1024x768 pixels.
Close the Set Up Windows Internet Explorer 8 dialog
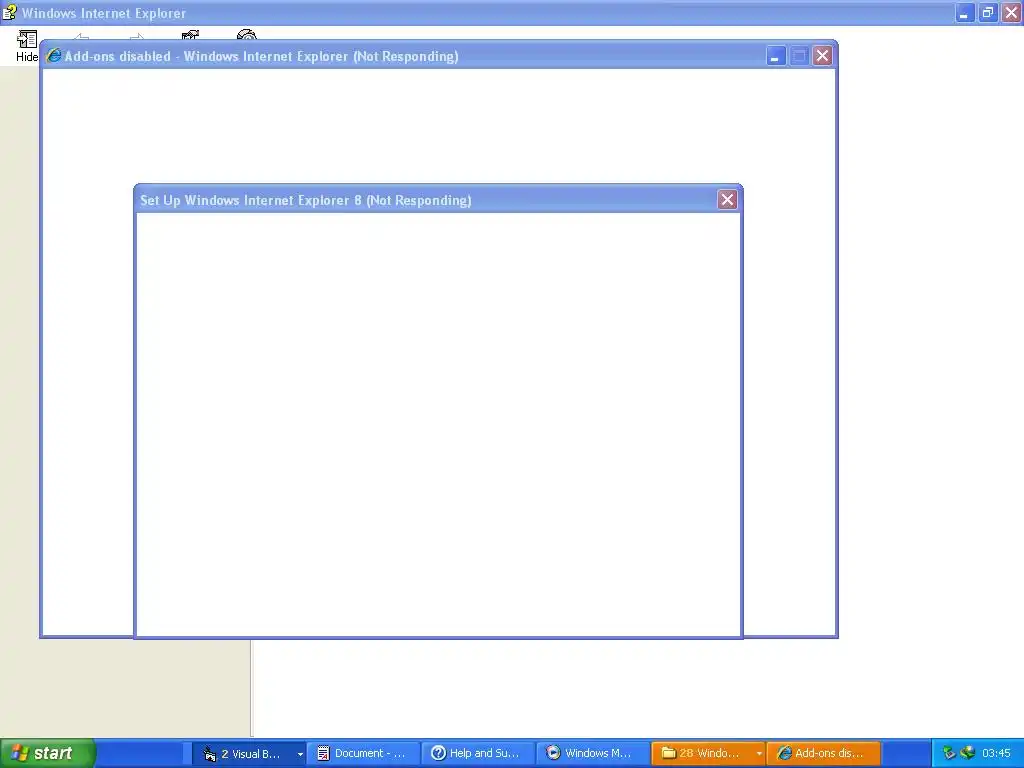[728, 200]
